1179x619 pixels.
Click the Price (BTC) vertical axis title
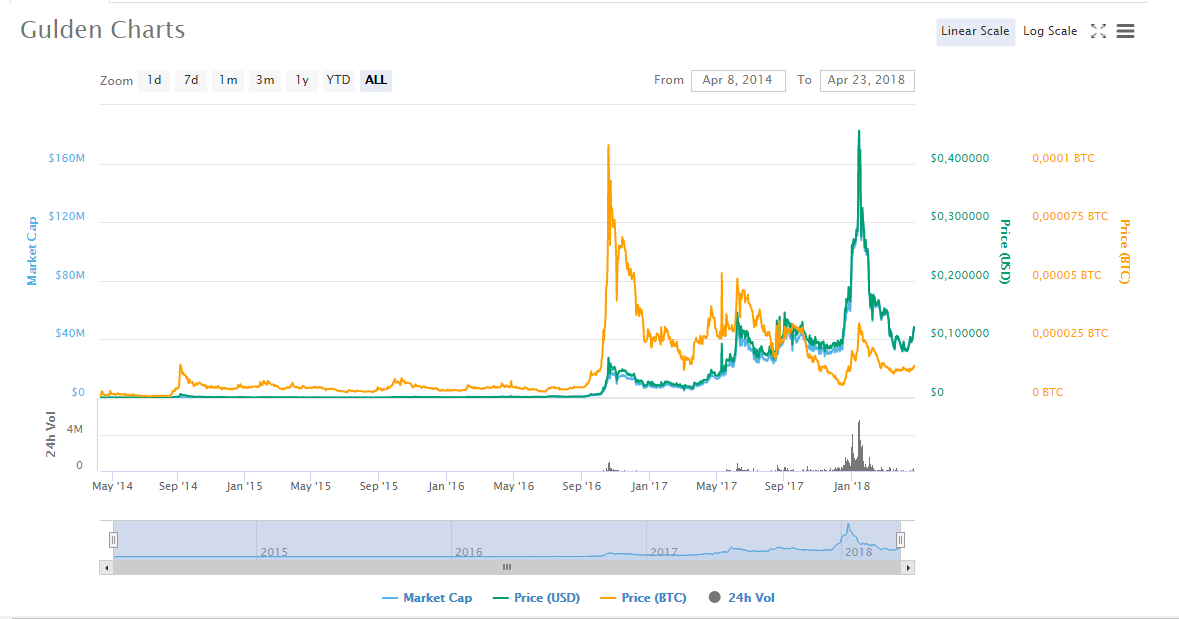coord(1125,251)
